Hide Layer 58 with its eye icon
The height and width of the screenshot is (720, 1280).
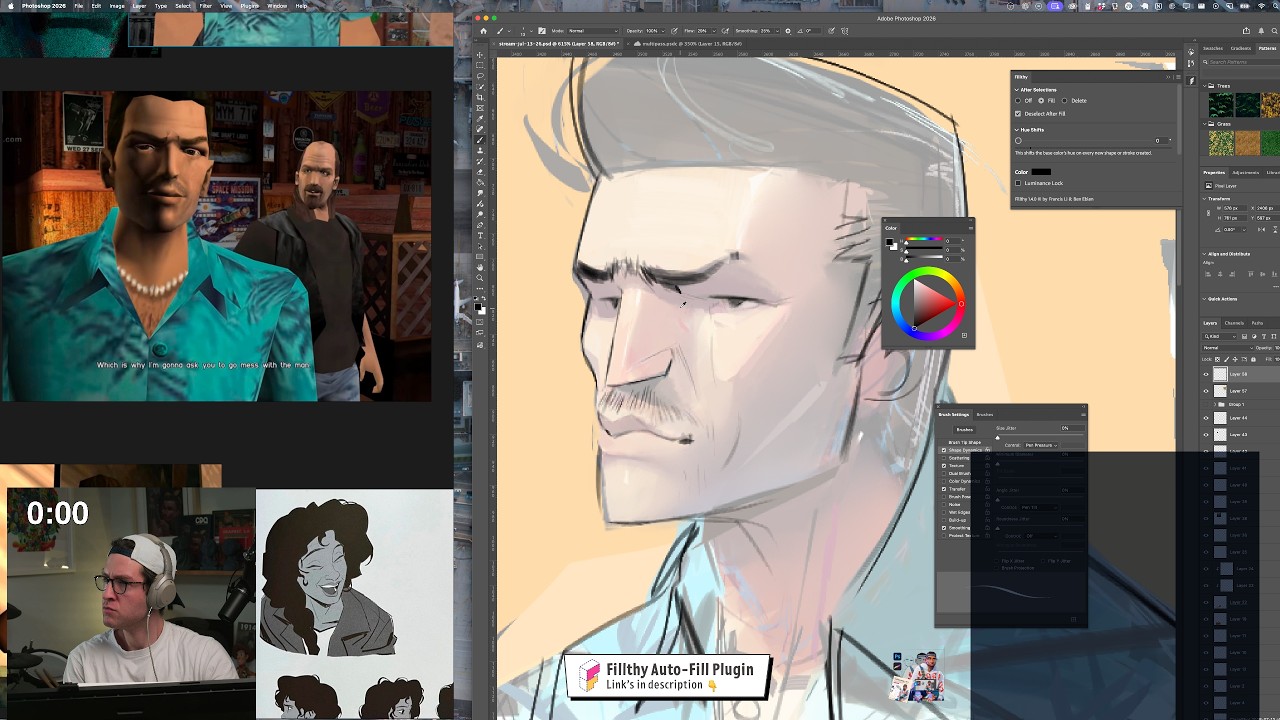pos(1206,375)
